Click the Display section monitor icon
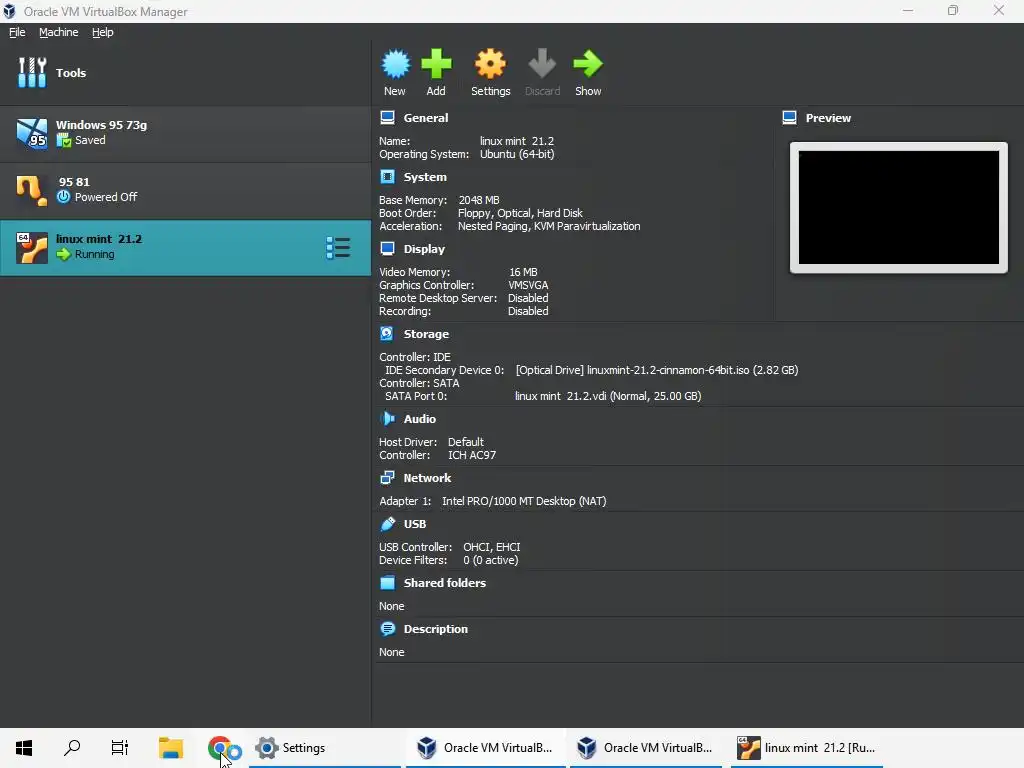 pyautogui.click(x=387, y=249)
